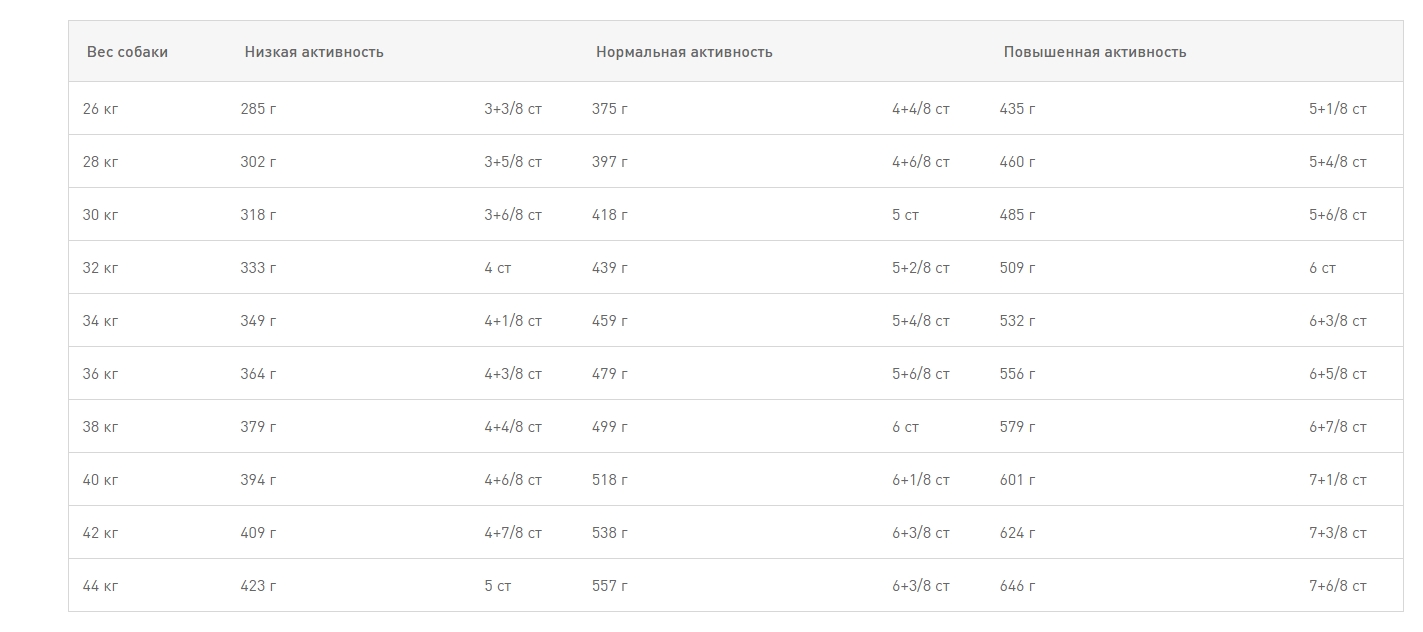Click the '397 г' normal activity cell
Image resolution: width=1423 pixels, height=632 pixels.
[610, 162]
